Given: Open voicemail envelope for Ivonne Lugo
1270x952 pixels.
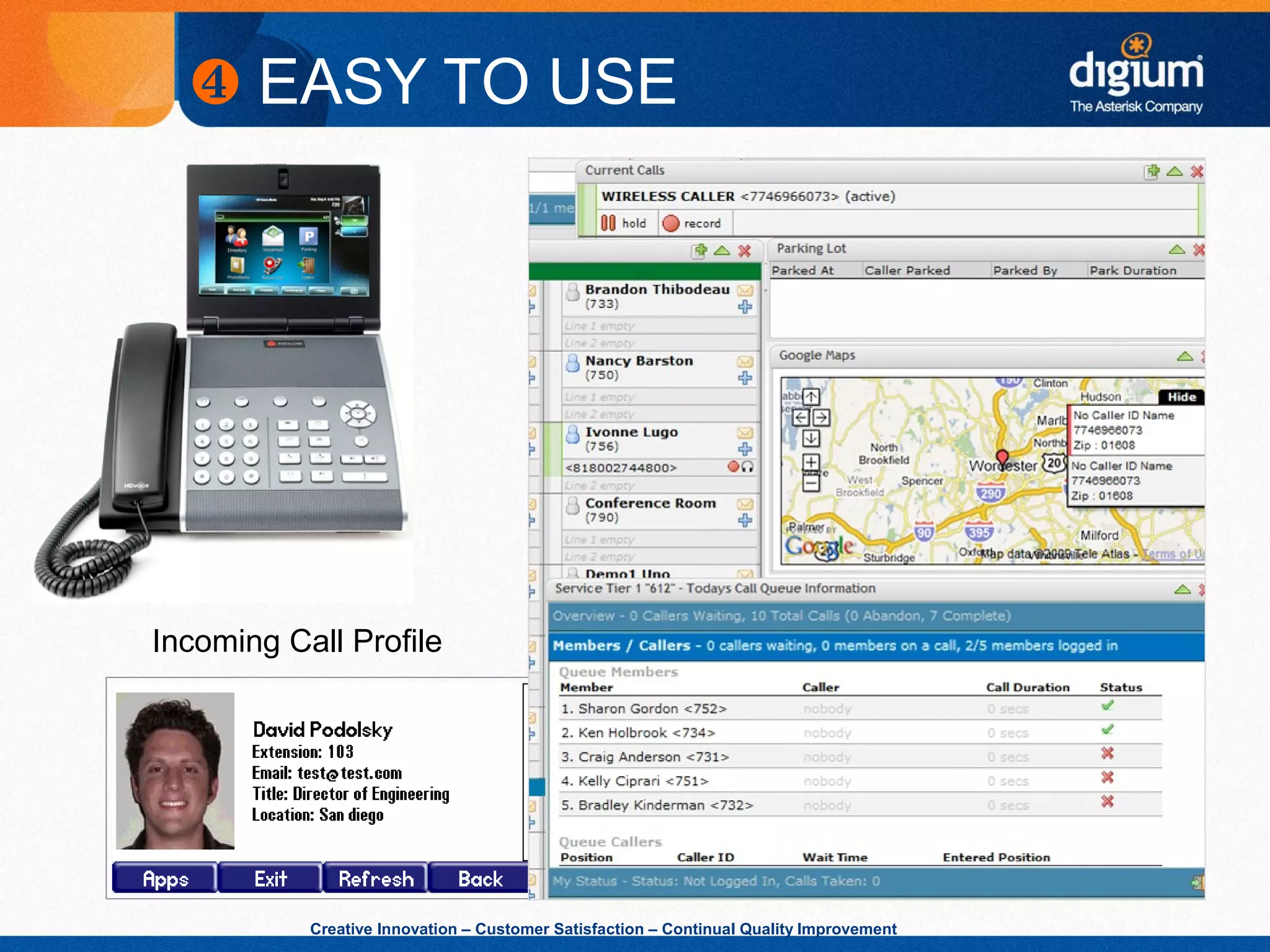Looking at the screenshot, I should (745, 433).
